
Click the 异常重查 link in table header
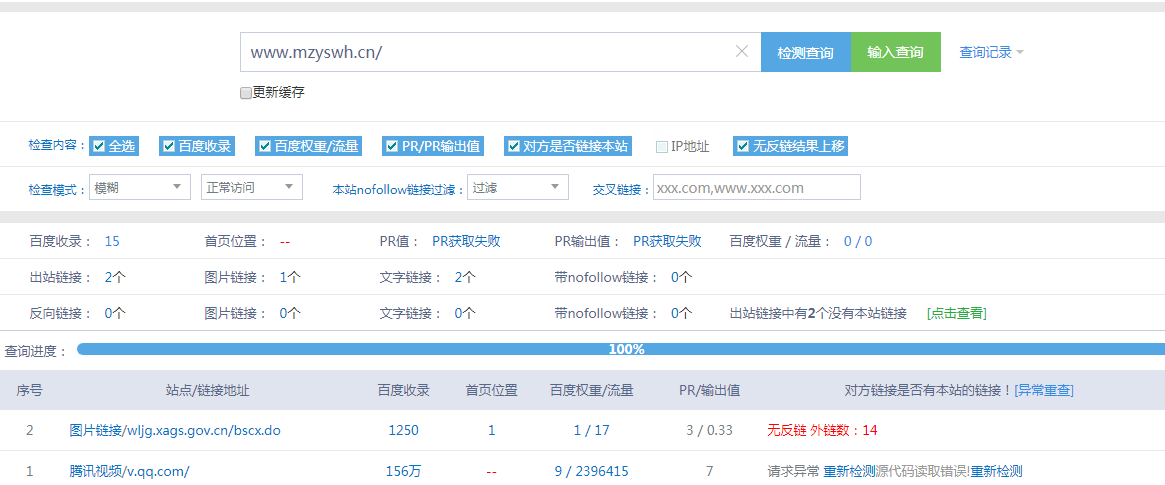1044,390
